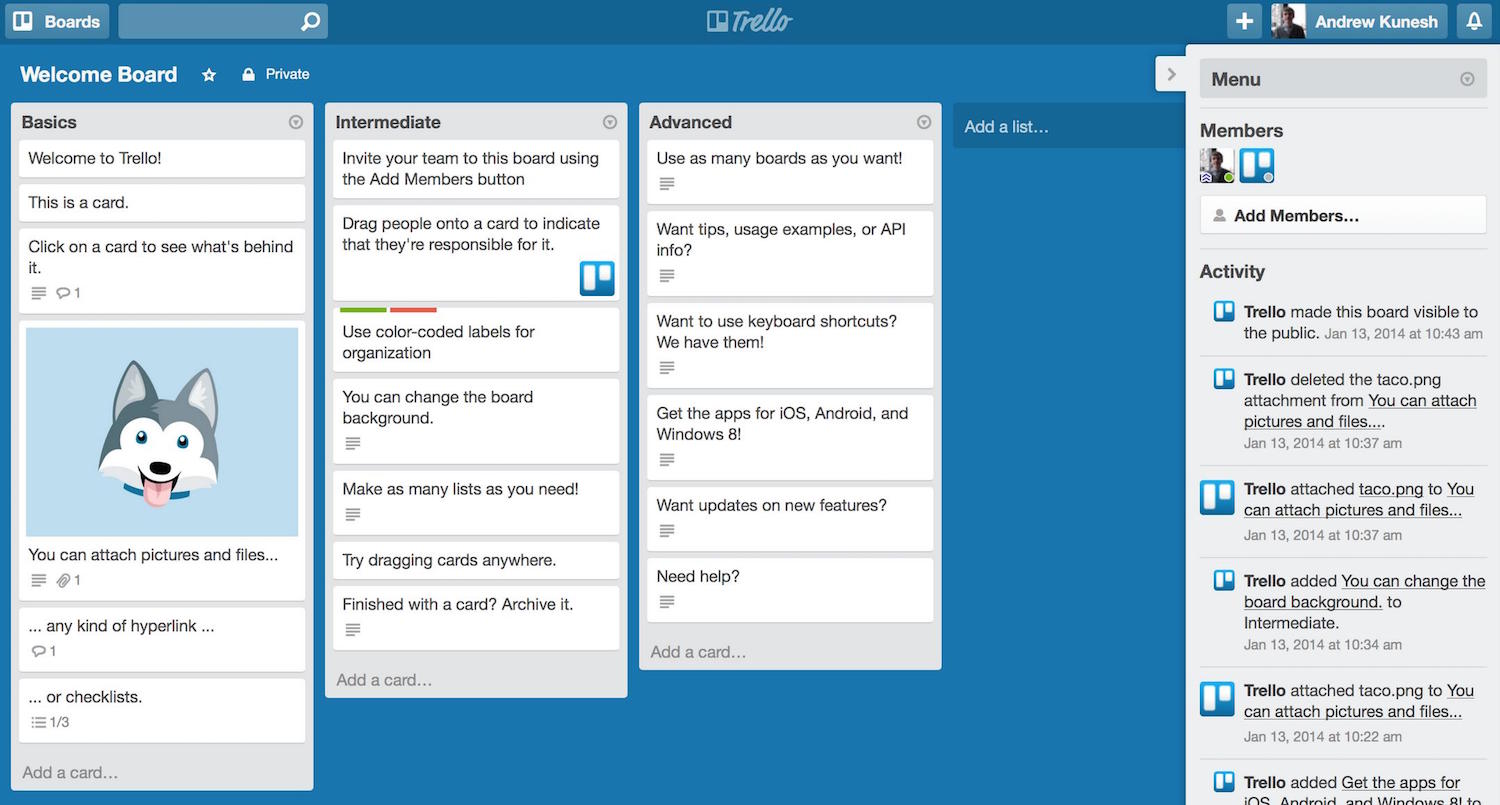This screenshot has width=1500, height=805.
Task: Open the Intermediate list options dropdown
Action: click(610, 122)
